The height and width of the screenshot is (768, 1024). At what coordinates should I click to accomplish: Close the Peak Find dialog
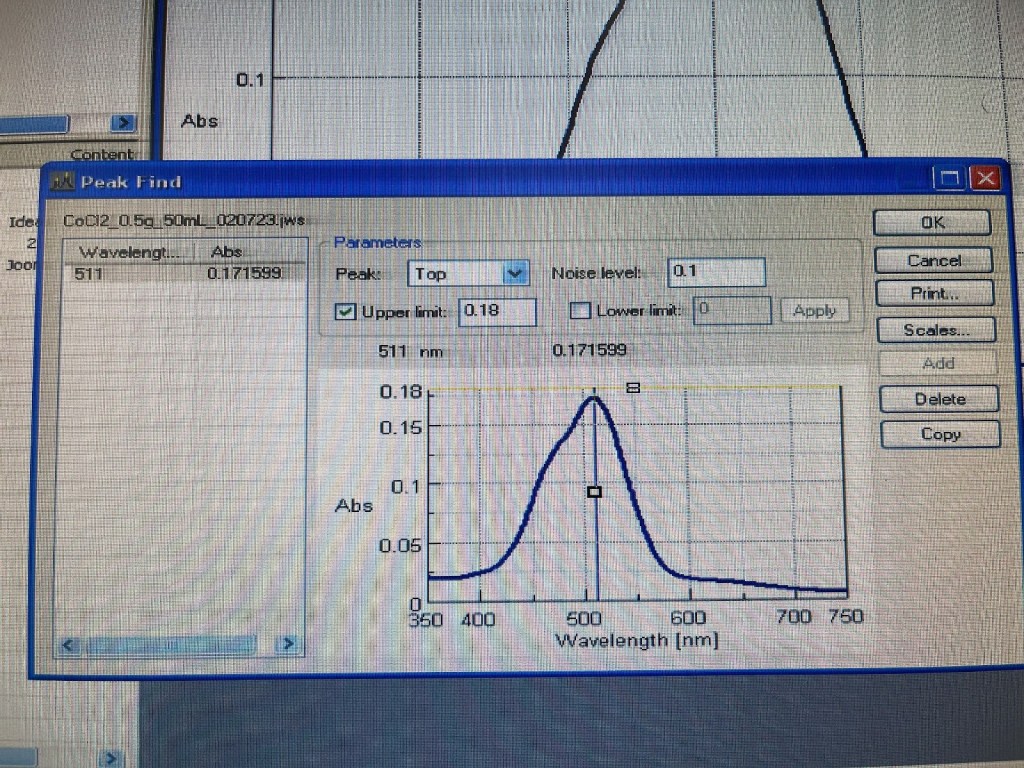(986, 179)
